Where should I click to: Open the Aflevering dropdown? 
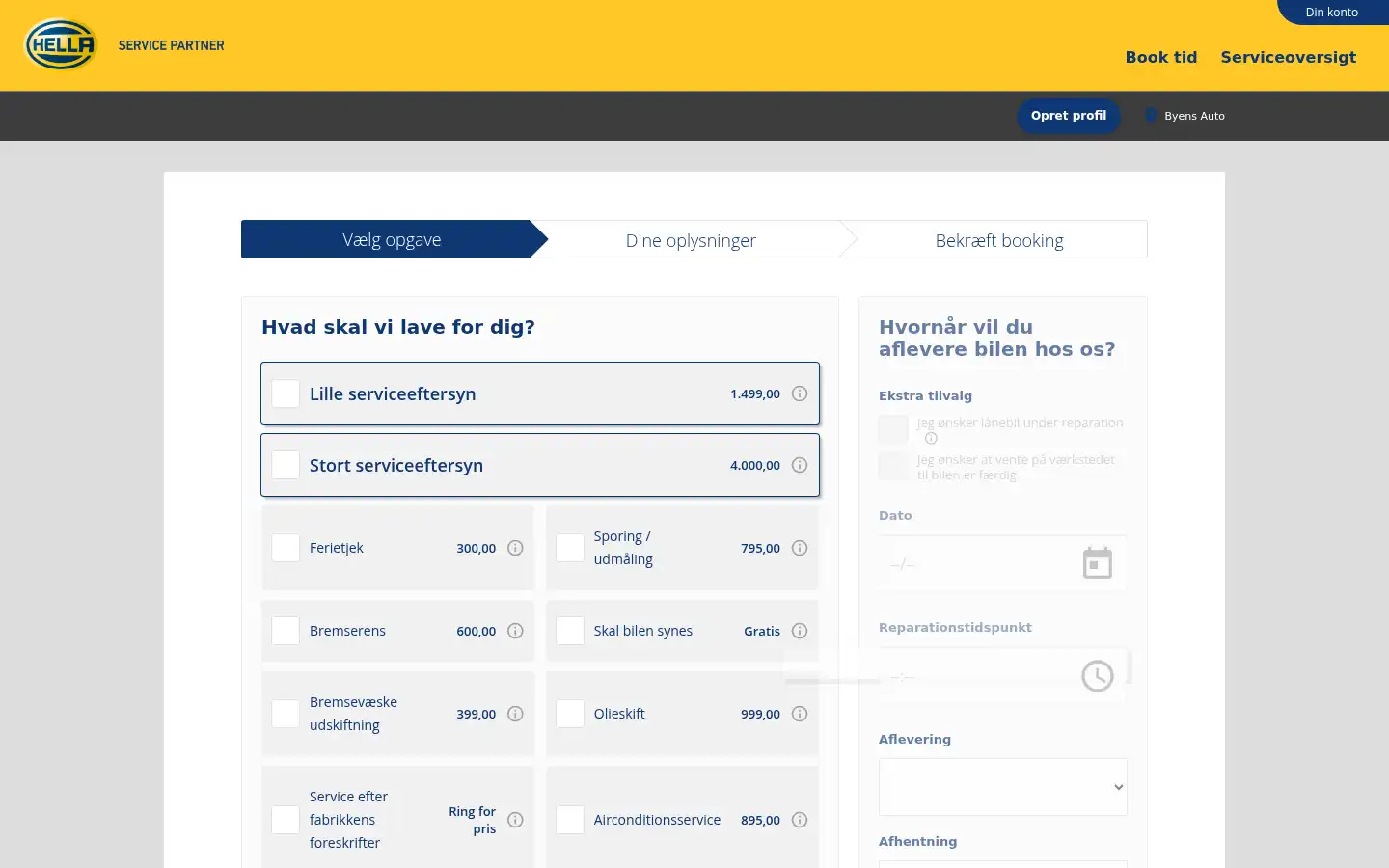pyautogui.click(x=1003, y=787)
